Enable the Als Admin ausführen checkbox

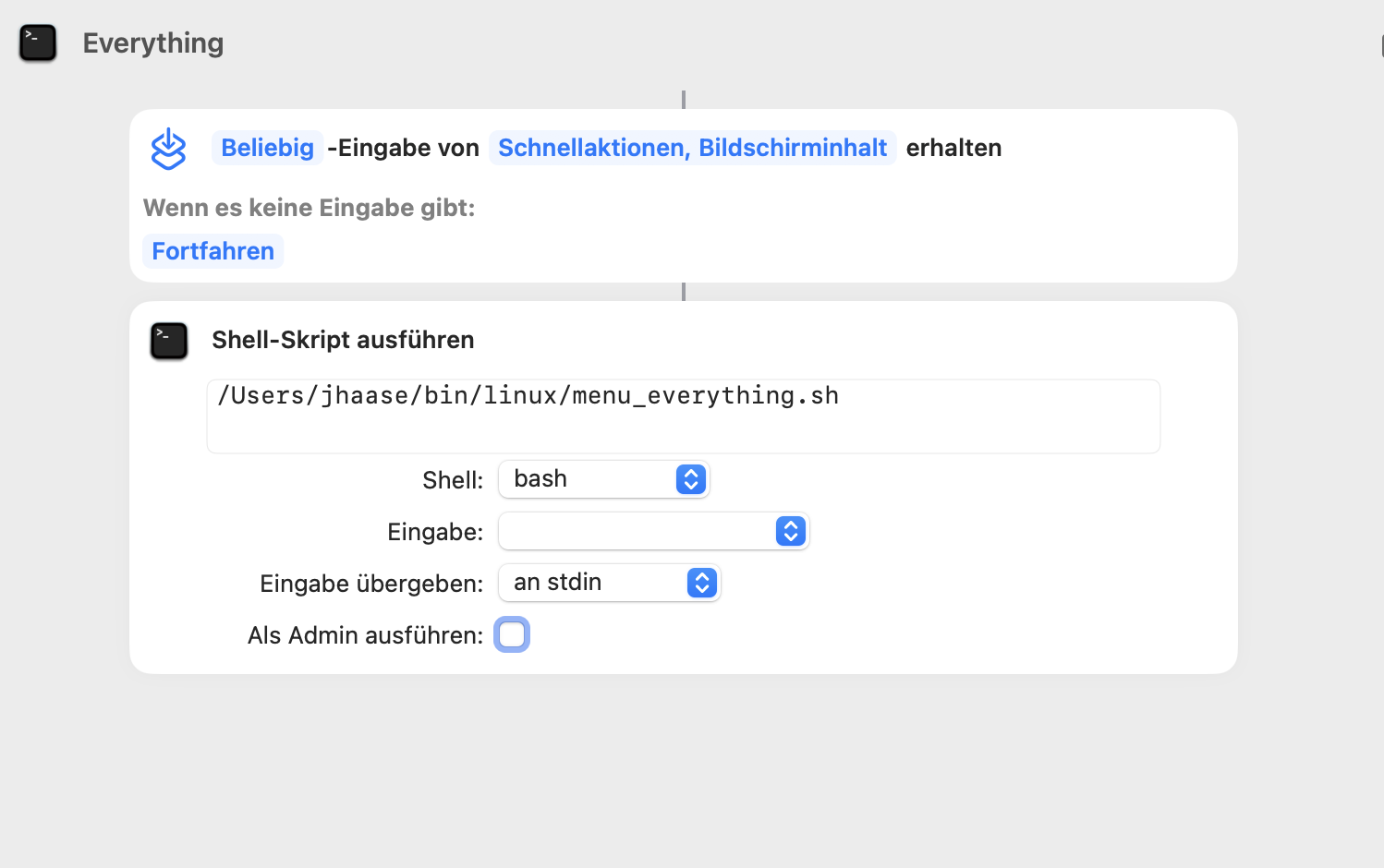(512, 635)
